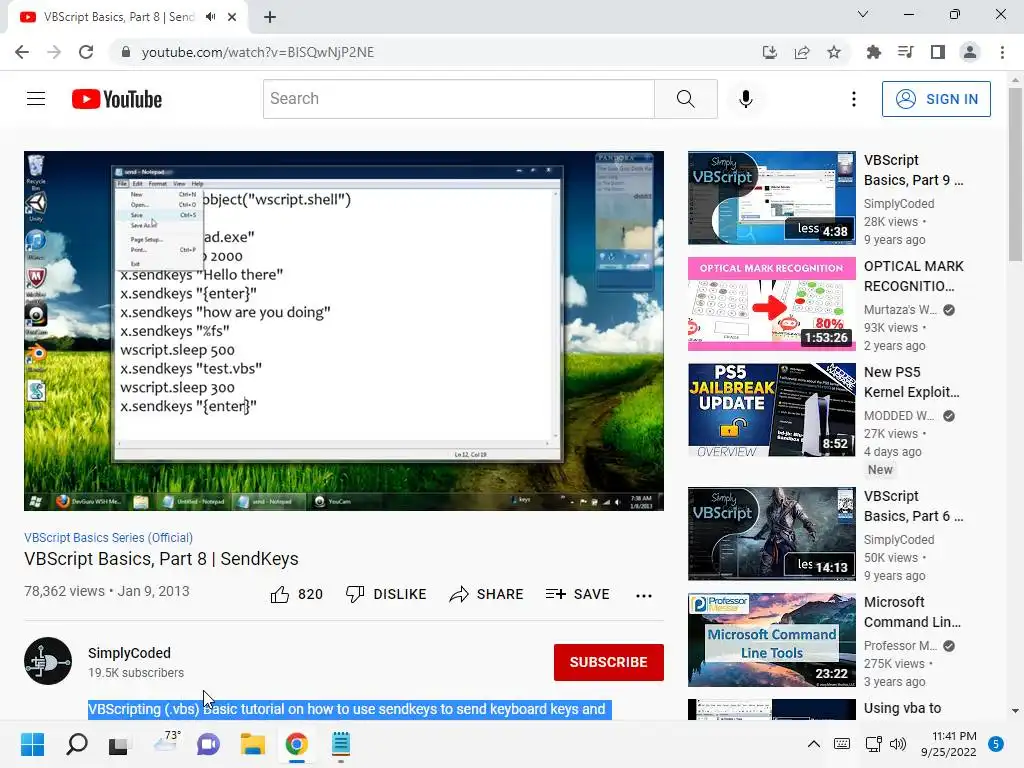SAVE the video to a playlist
The image size is (1024, 768).
[577, 594]
